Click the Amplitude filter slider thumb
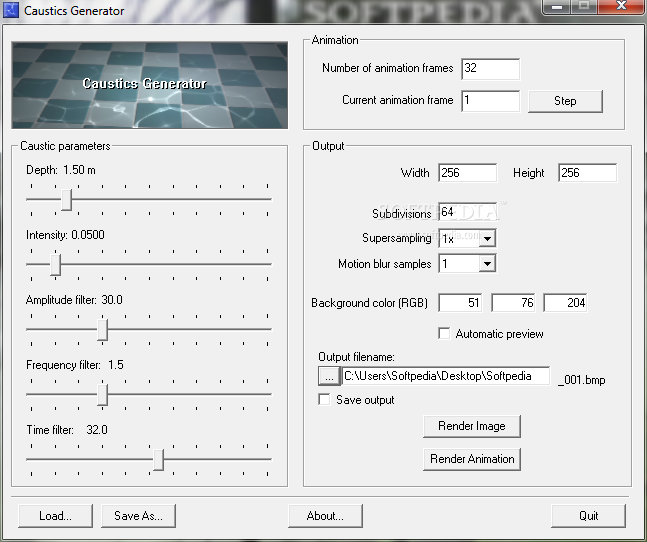 coord(103,330)
